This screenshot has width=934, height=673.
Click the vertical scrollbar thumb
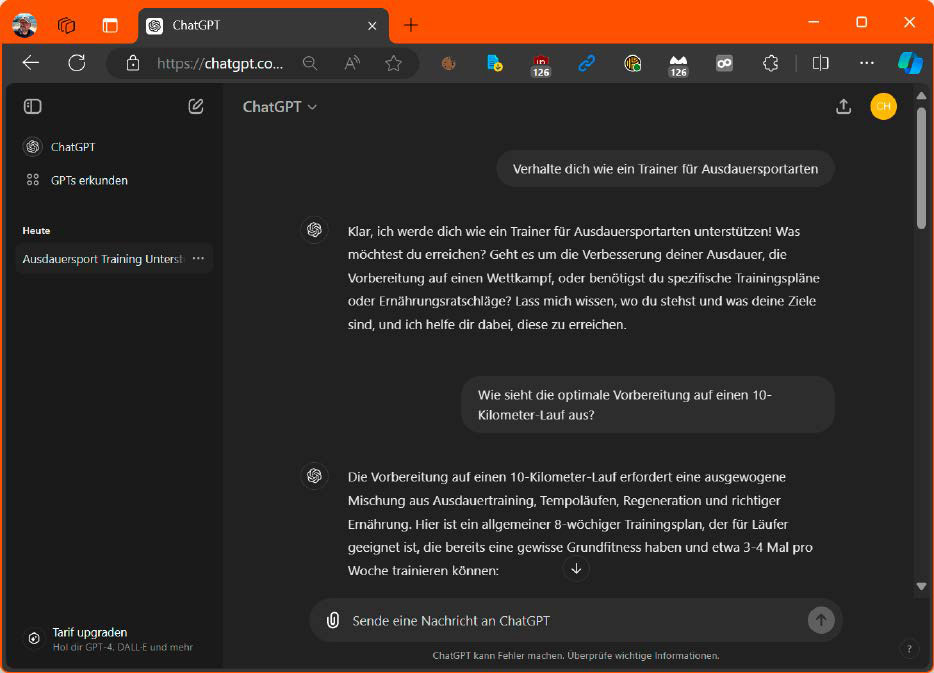921,168
